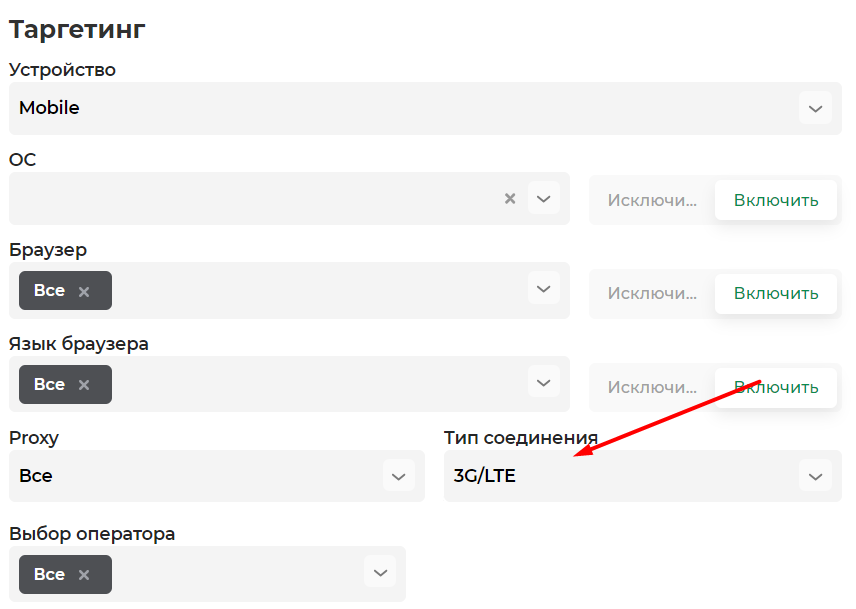Open the Язык браузера dropdown chevron

point(543,383)
